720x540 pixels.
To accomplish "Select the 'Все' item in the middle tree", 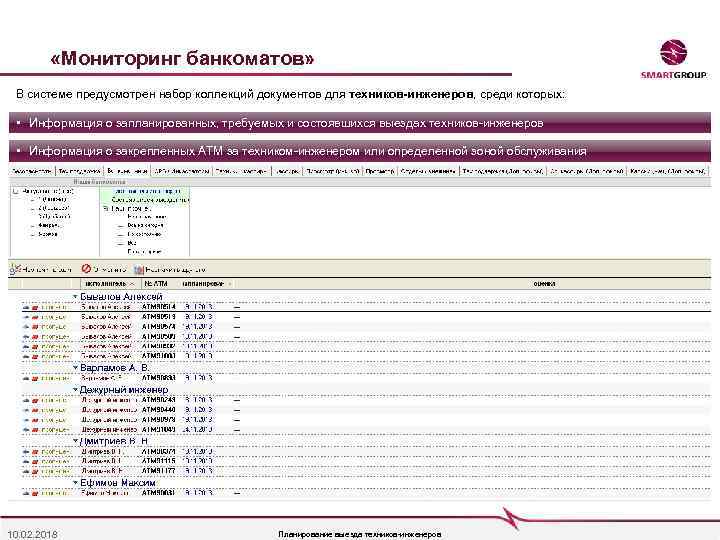I will [x=132, y=243].
